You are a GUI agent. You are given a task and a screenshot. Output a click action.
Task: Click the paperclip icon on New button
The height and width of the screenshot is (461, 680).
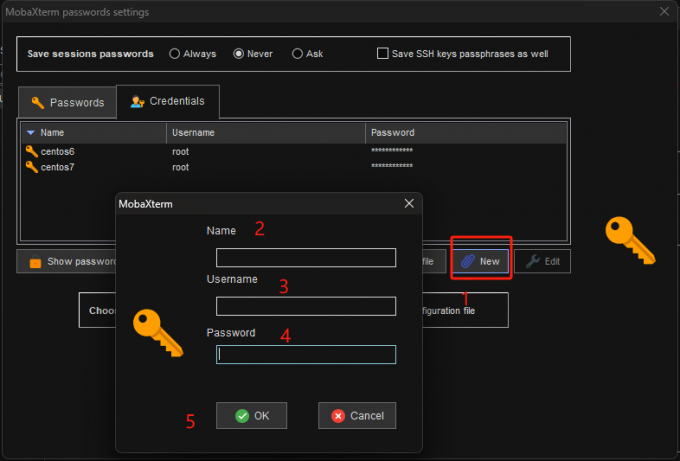468,261
